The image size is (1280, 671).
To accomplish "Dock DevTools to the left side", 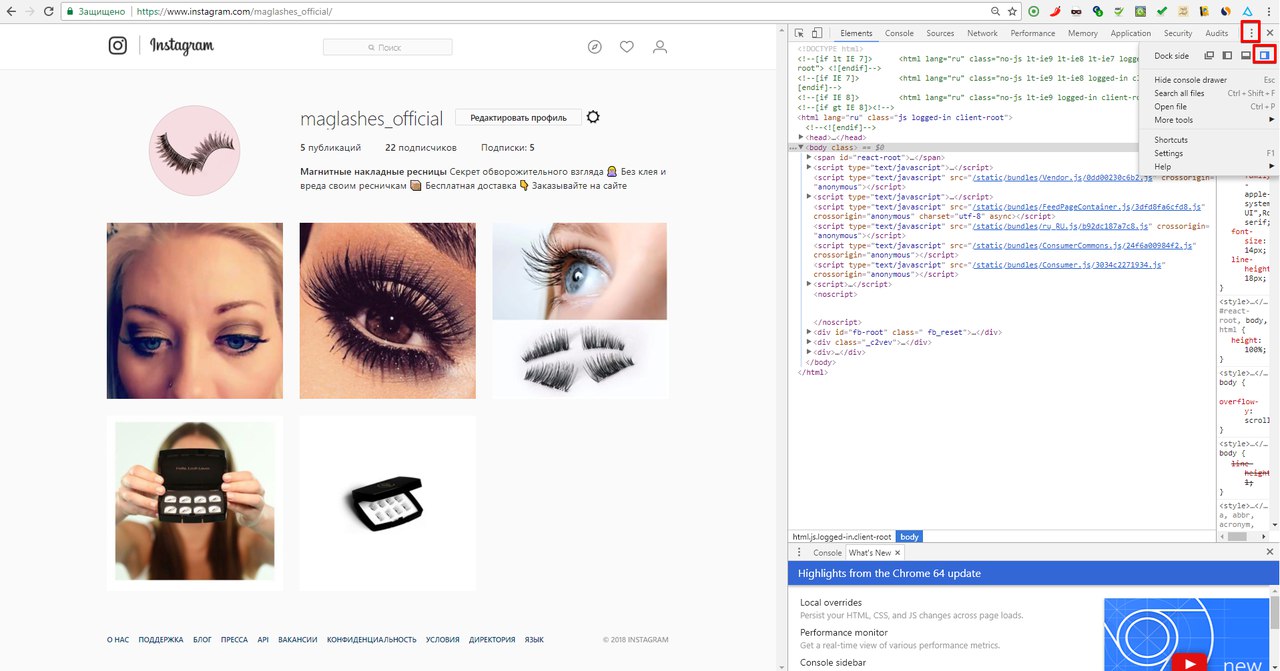I will [1227, 56].
